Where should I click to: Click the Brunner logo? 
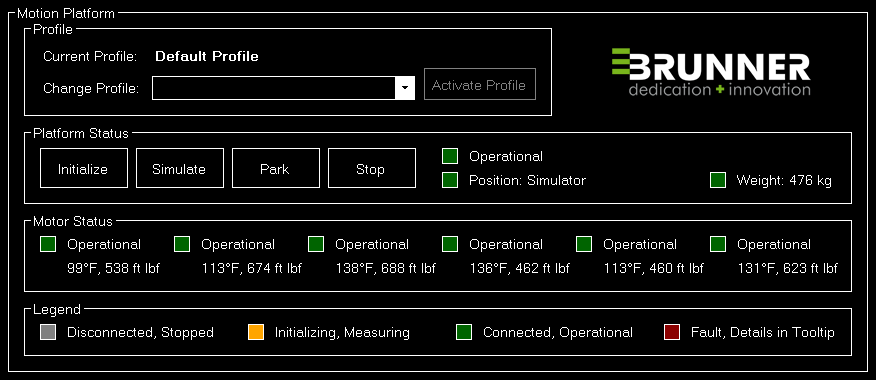[x=711, y=72]
